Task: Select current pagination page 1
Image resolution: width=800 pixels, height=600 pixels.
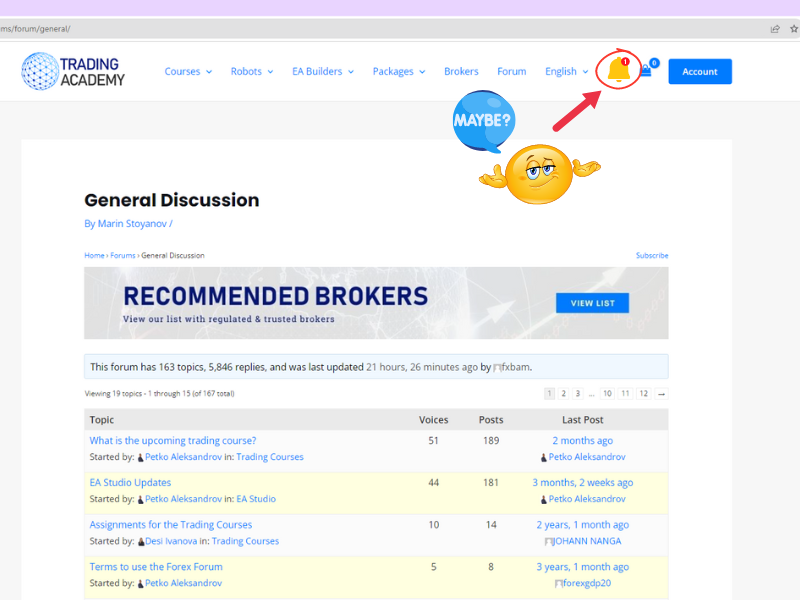Action: 549,393
